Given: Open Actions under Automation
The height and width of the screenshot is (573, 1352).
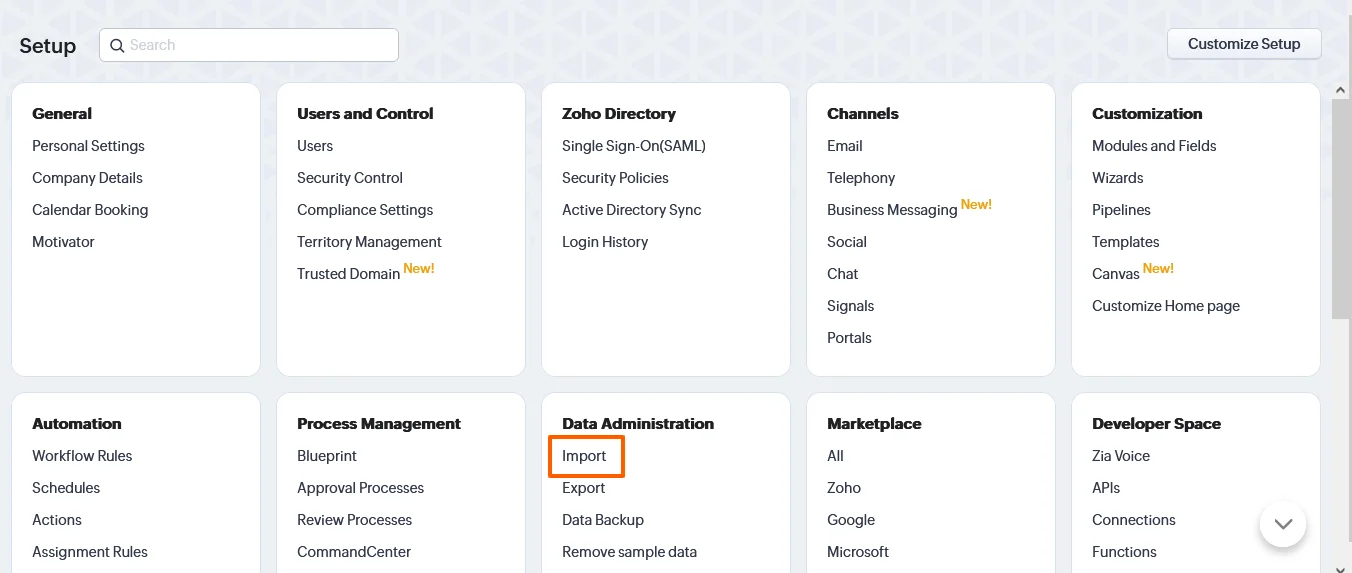Looking at the screenshot, I should [x=57, y=520].
